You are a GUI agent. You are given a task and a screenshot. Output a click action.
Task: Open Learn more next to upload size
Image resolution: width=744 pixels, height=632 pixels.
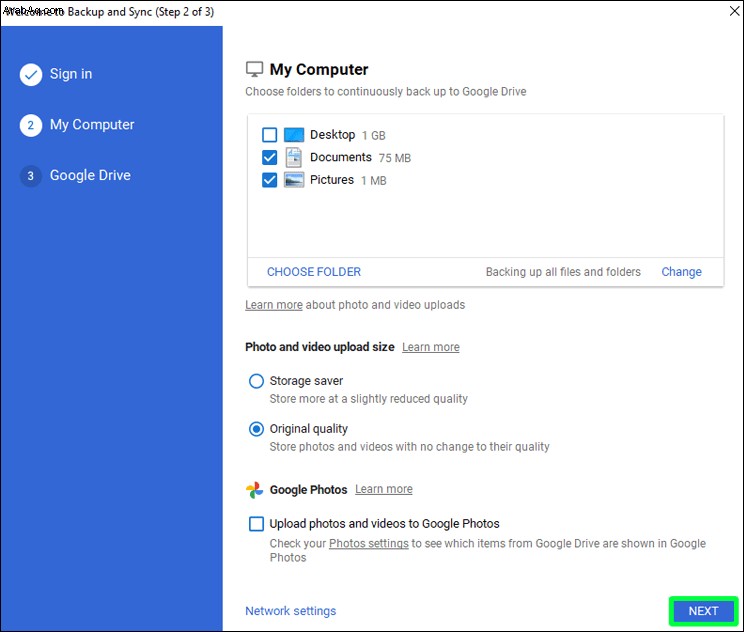point(431,347)
